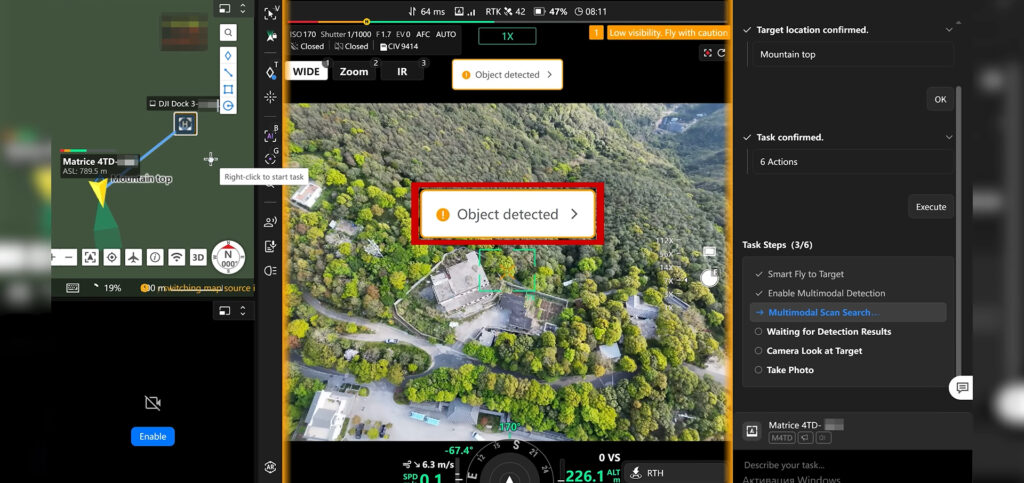Image resolution: width=1024 pixels, height=483 pixels.
Task: Select Multimodal Scan Search step
Action: (x=848, y=313)
